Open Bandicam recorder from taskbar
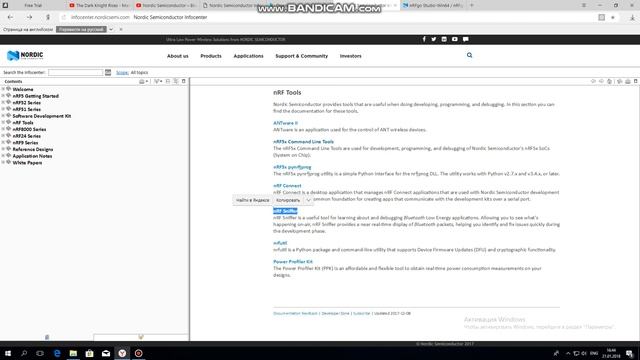The height and width of the screenshot is (360, 640). [x=138, y=353]
